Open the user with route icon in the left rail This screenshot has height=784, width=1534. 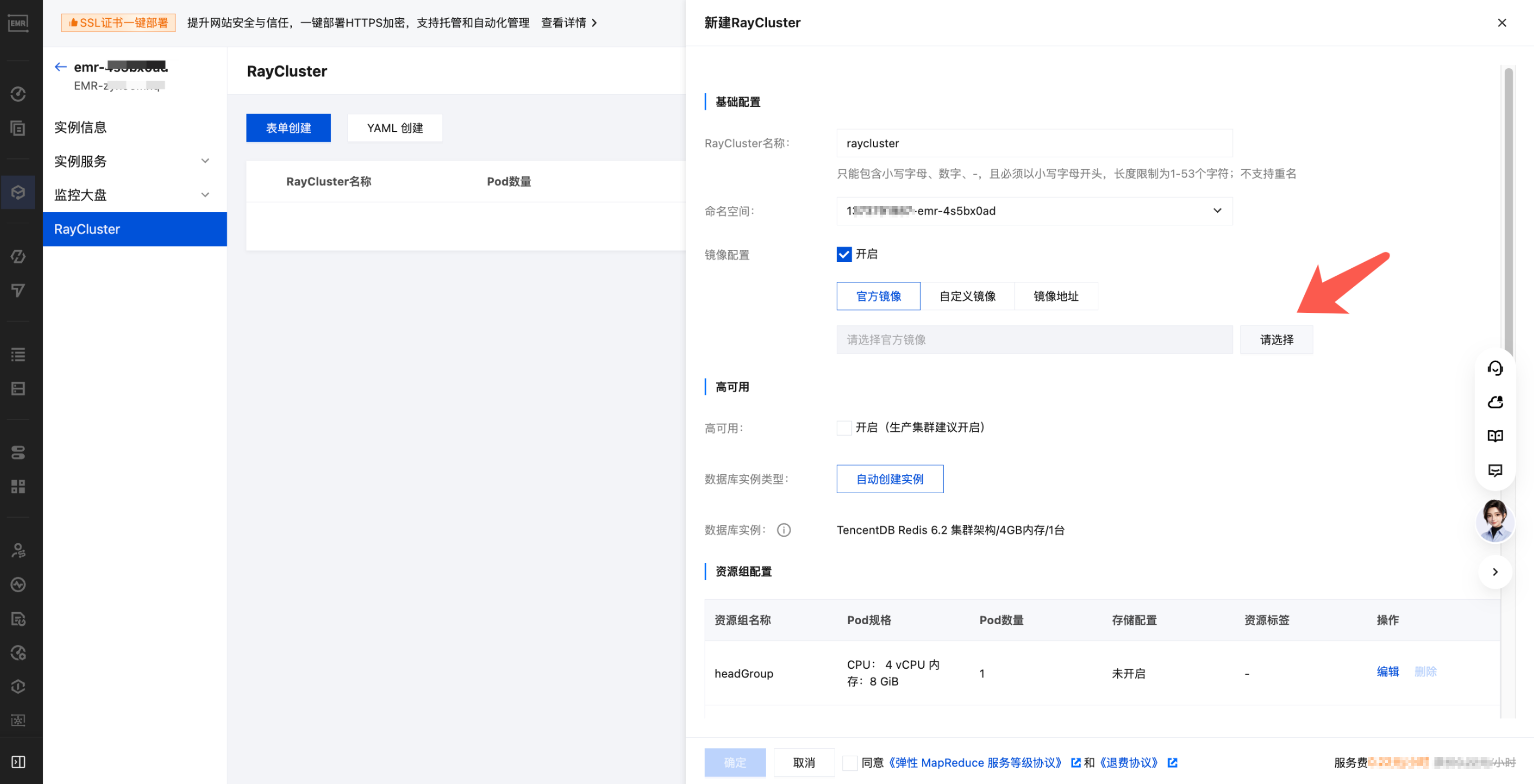pyautogui.click(x=18, y=551)
